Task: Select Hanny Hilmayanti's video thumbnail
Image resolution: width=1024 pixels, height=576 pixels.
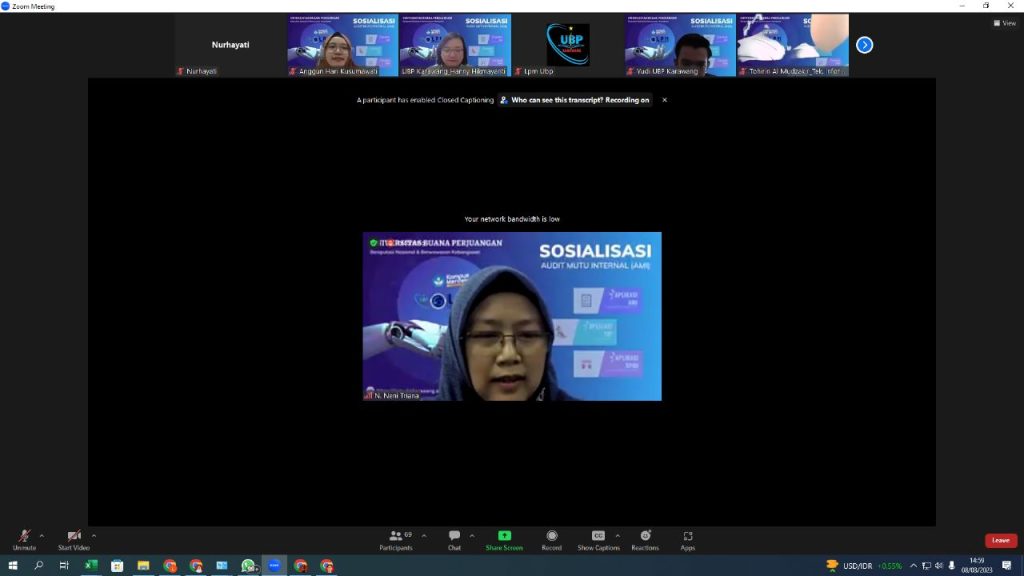Action: (x=455, y=45)
